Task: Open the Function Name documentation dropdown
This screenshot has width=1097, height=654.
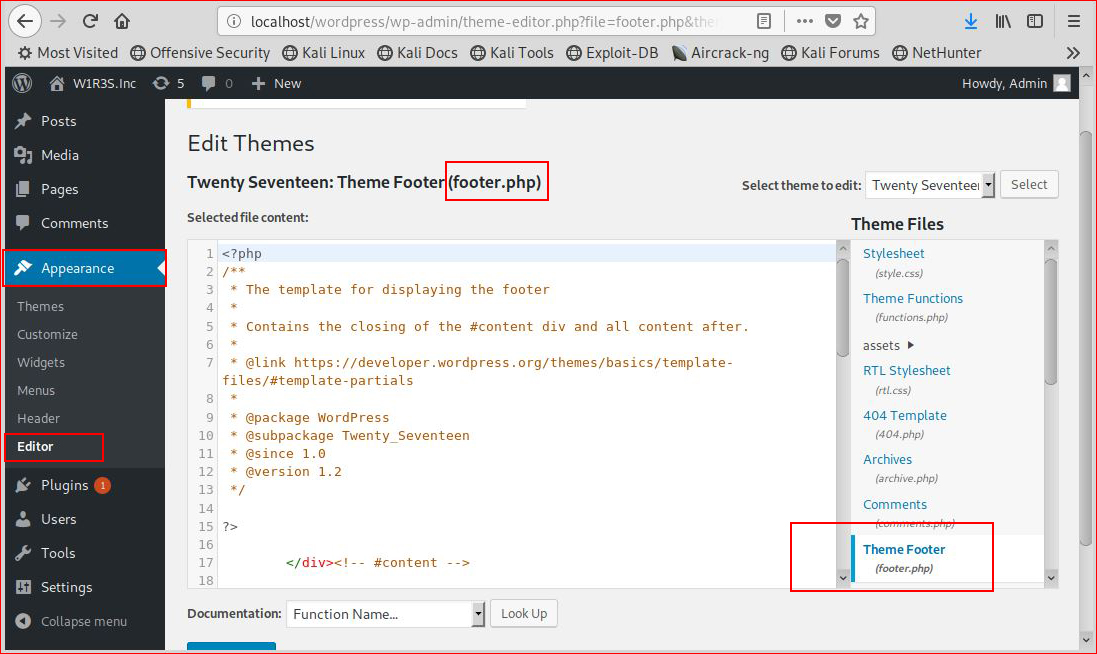Action: 385,614
